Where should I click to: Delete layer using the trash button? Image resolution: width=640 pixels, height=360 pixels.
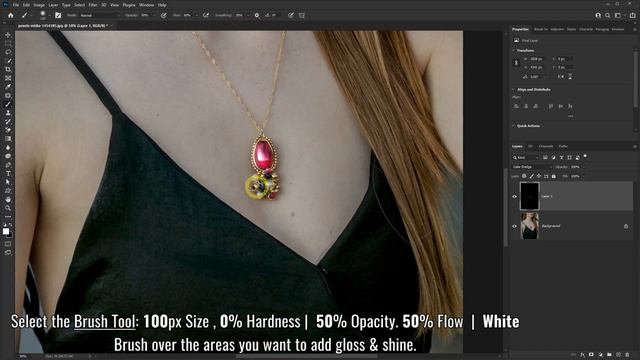[627, 355]
